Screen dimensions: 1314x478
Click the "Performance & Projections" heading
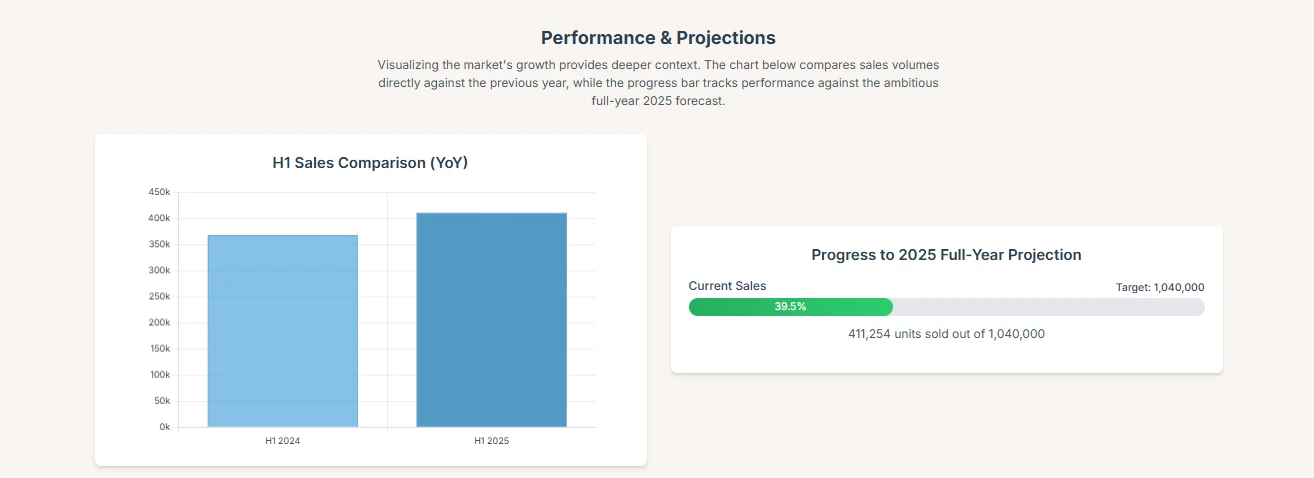click(x=658, y=38)
